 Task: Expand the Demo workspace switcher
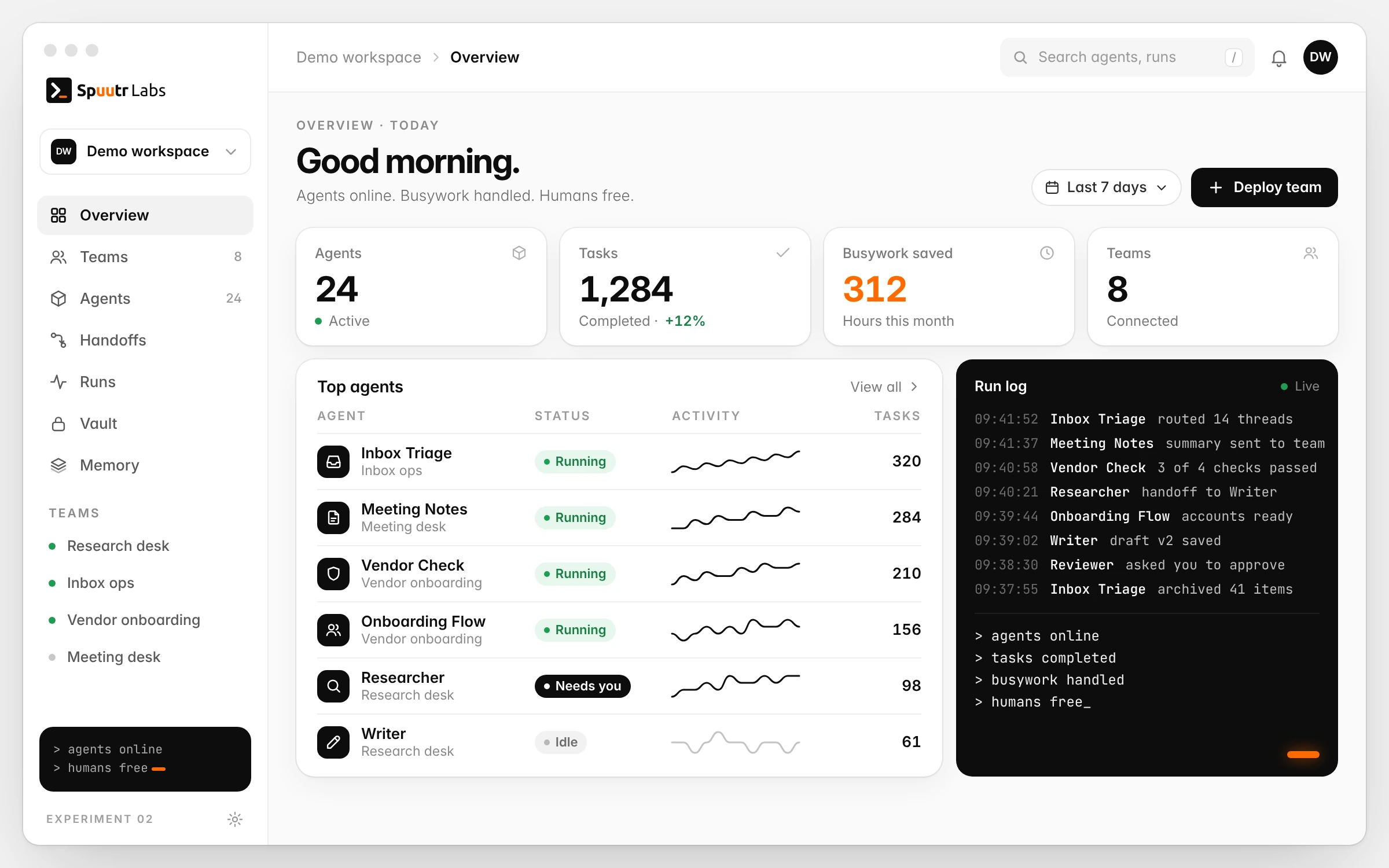[145, 152]
